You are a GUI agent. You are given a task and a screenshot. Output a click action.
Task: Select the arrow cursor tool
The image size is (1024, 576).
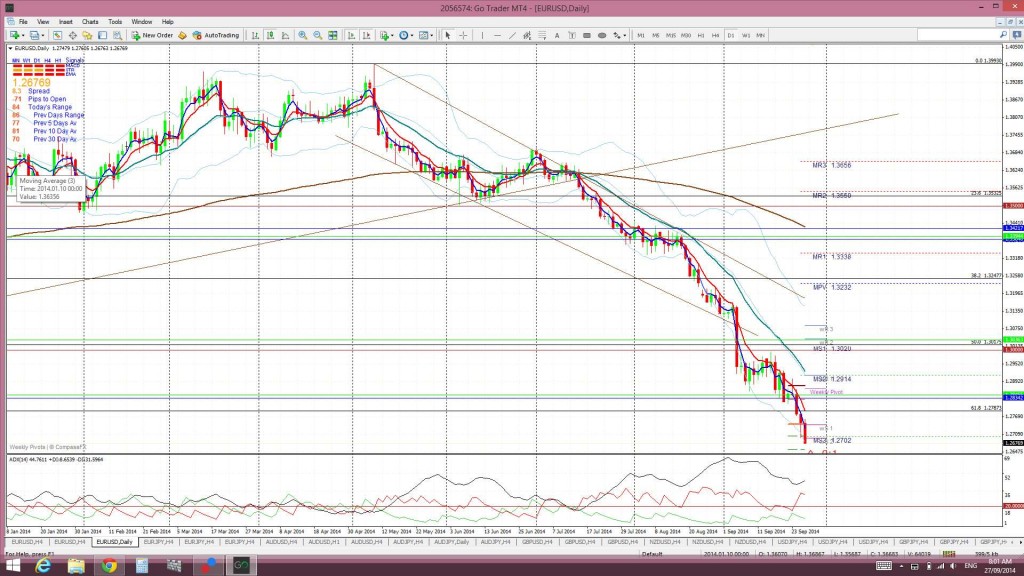point(447,35)
